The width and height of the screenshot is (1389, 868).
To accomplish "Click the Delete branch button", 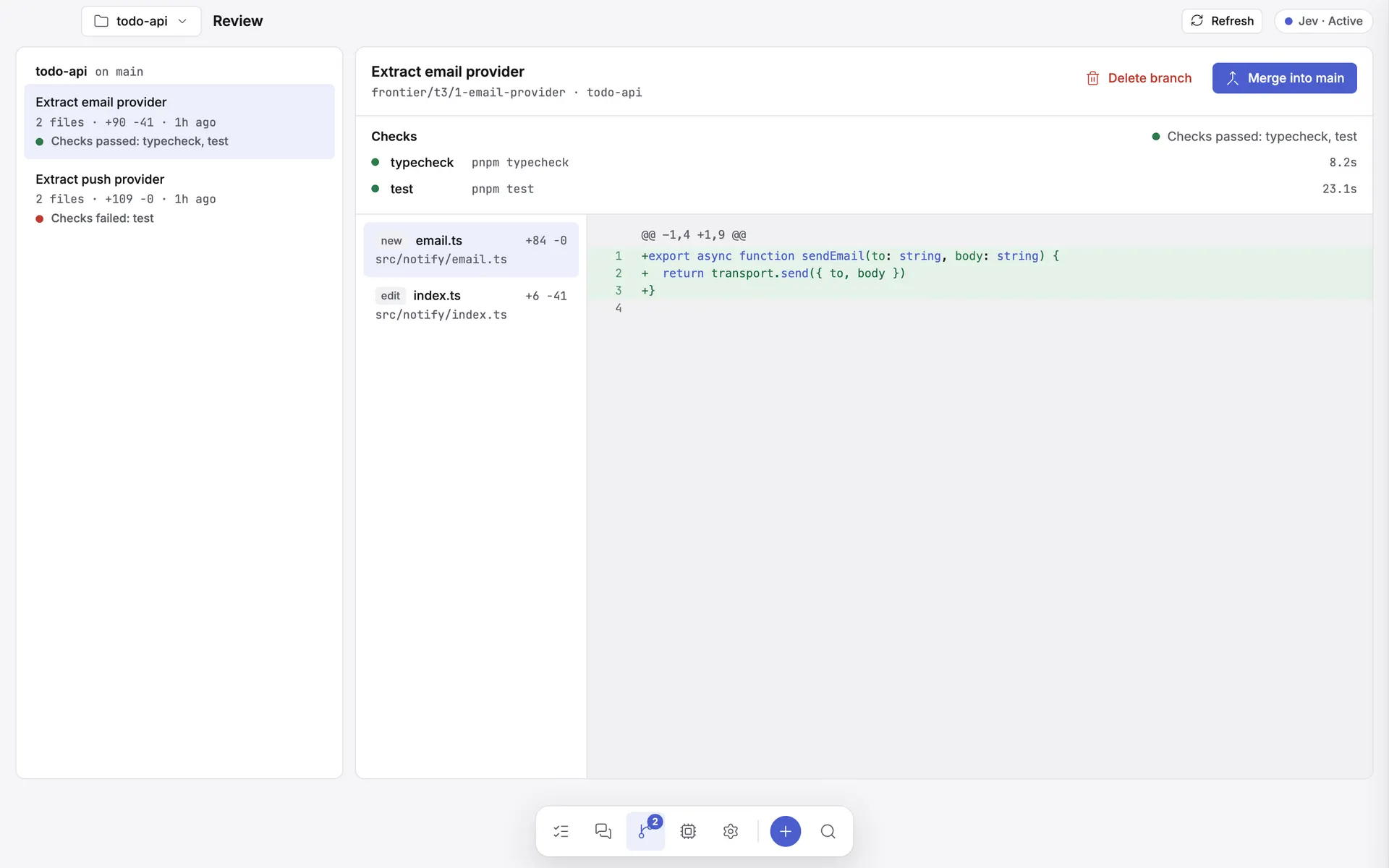I will tap(1139, 78).
